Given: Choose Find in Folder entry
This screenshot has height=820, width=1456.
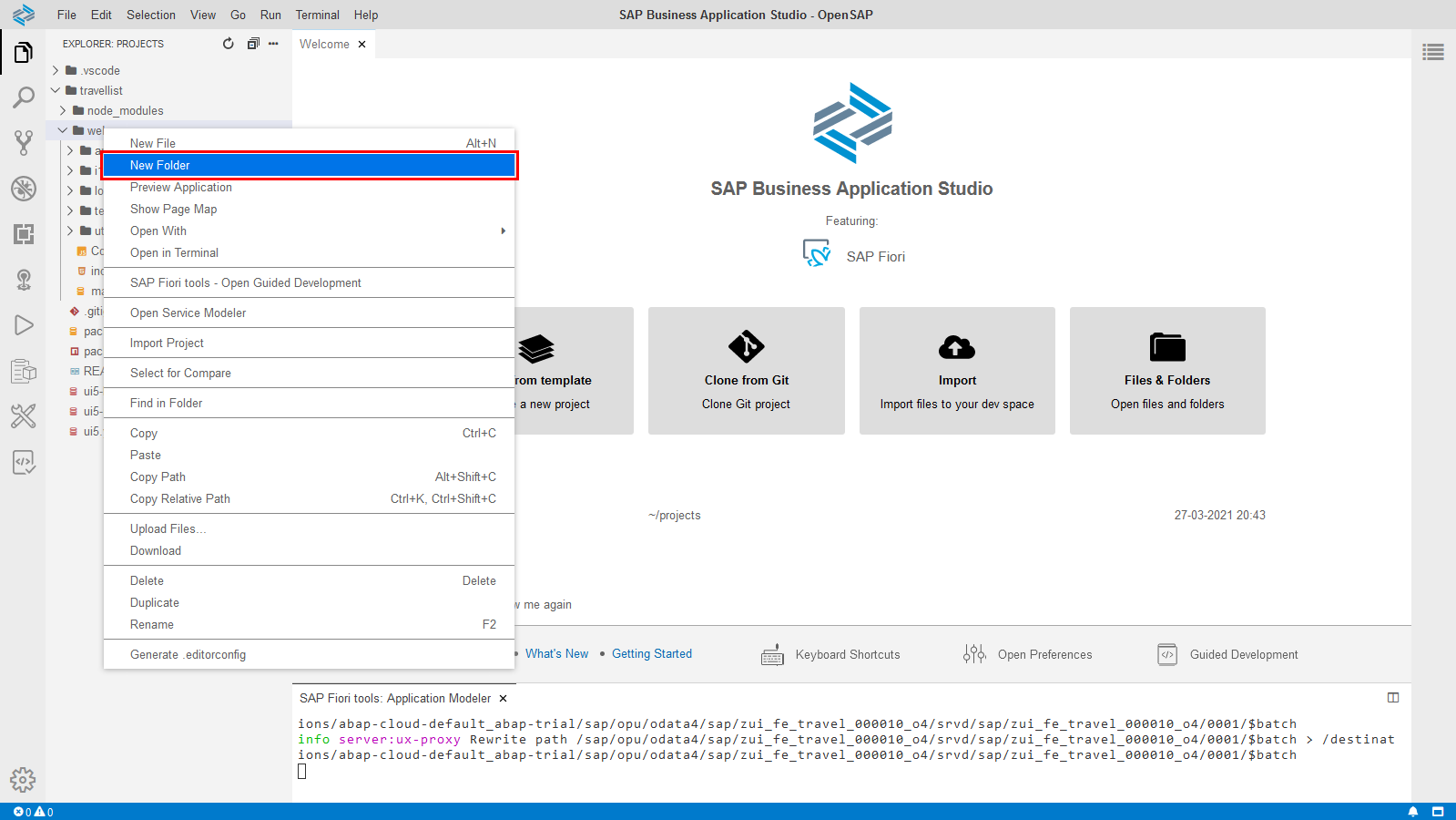Looking at the screenshot, I should point(310,403).
